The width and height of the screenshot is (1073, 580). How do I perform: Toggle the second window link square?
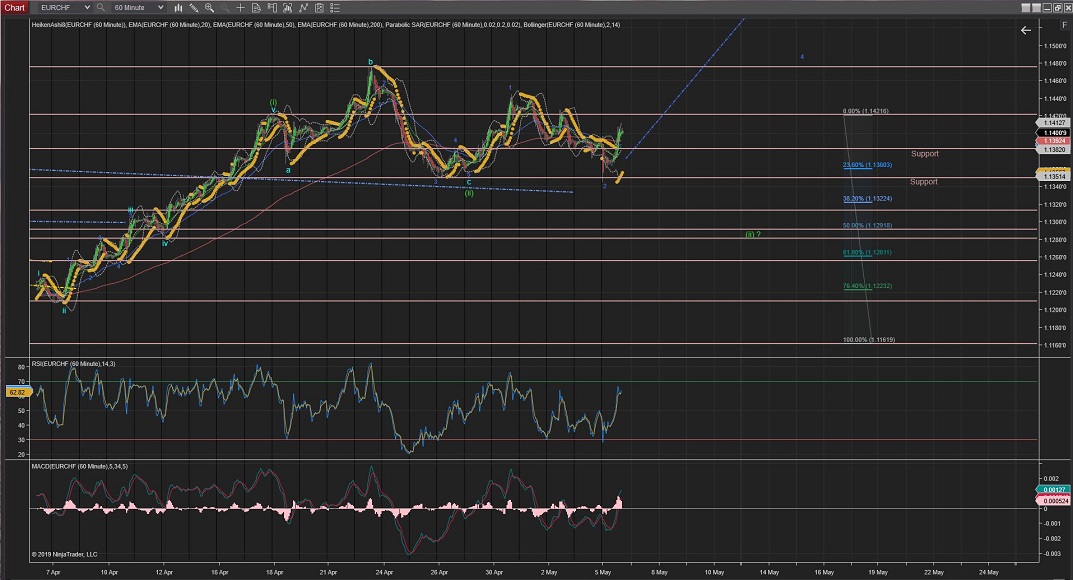[1036, 8]
